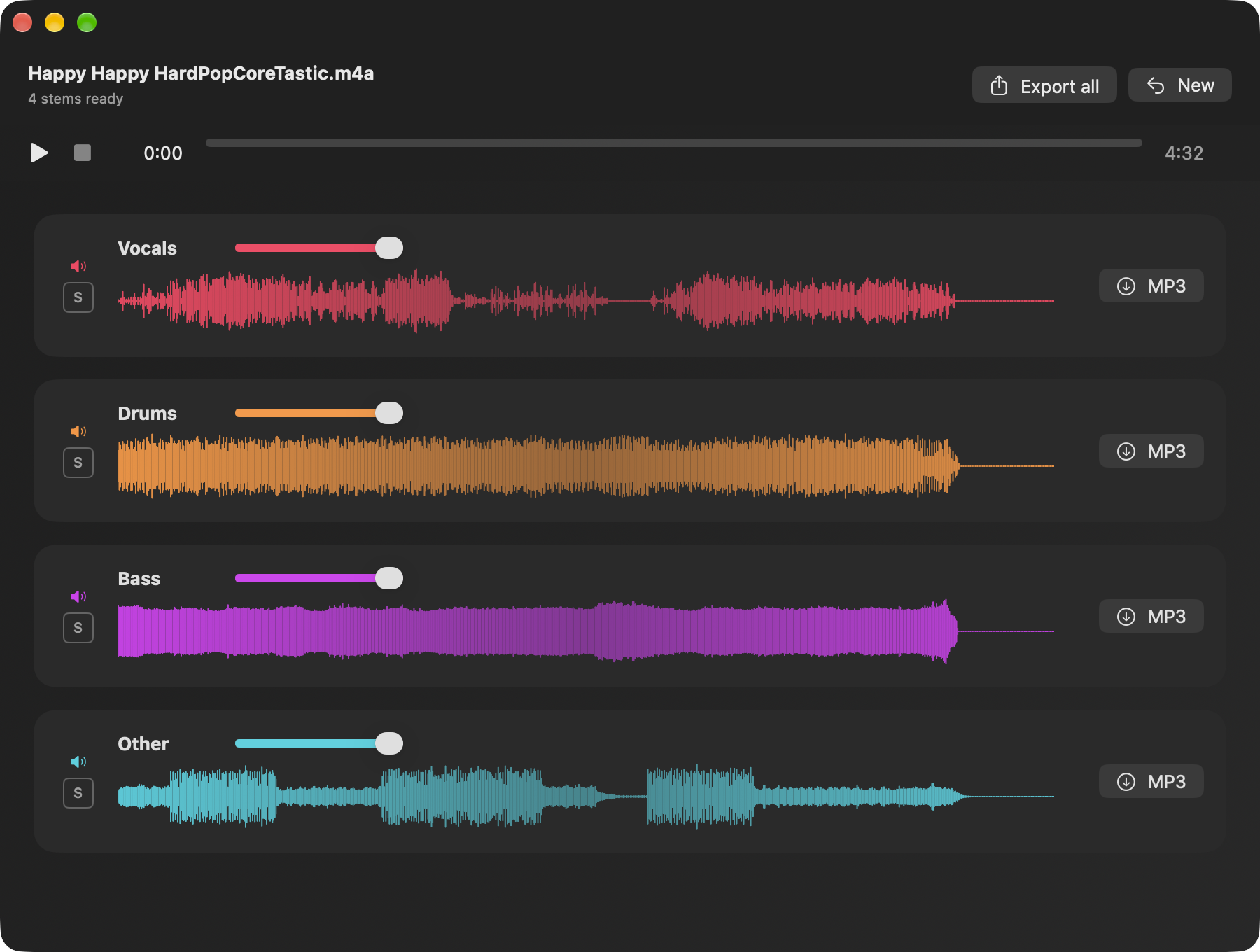Click the New button

pyautogui.click(x=1180, y=85)
